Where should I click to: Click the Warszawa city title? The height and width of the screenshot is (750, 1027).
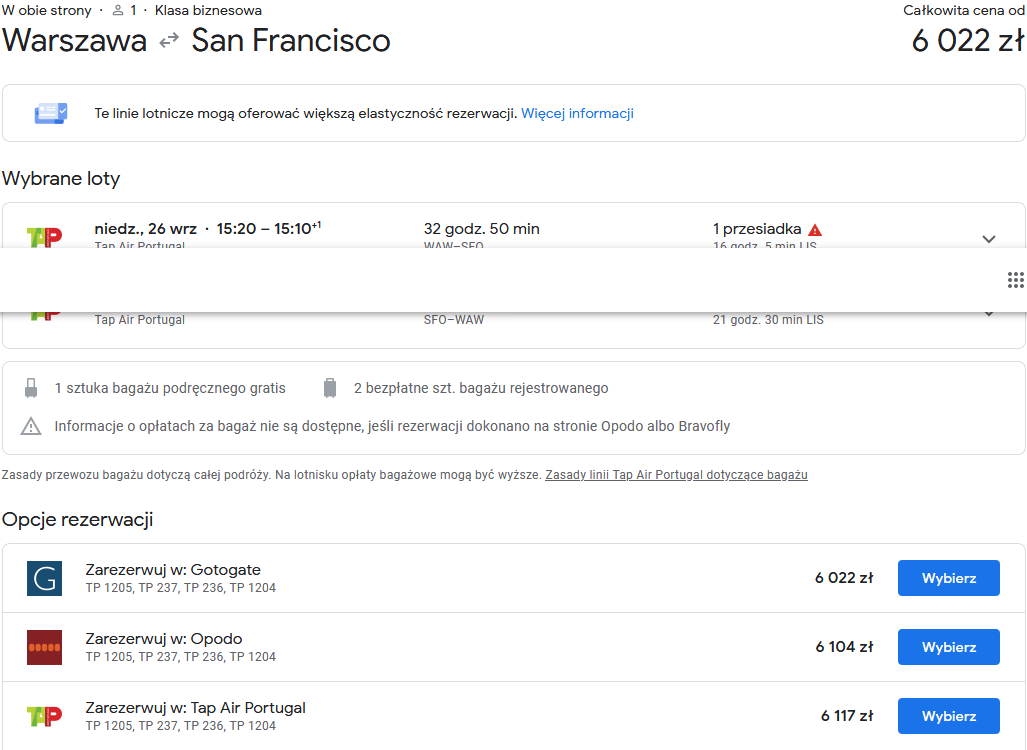[x=75, y=41]
